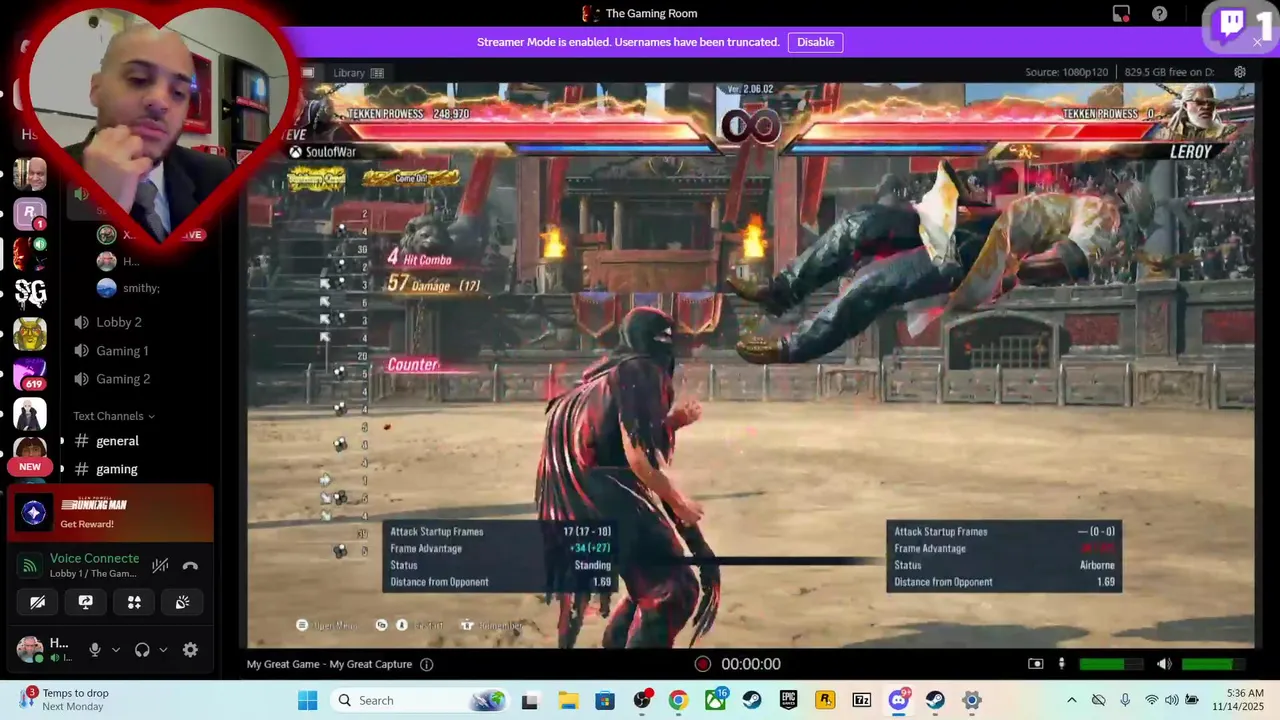Click the Disable streamer mode button

(815, 42)
